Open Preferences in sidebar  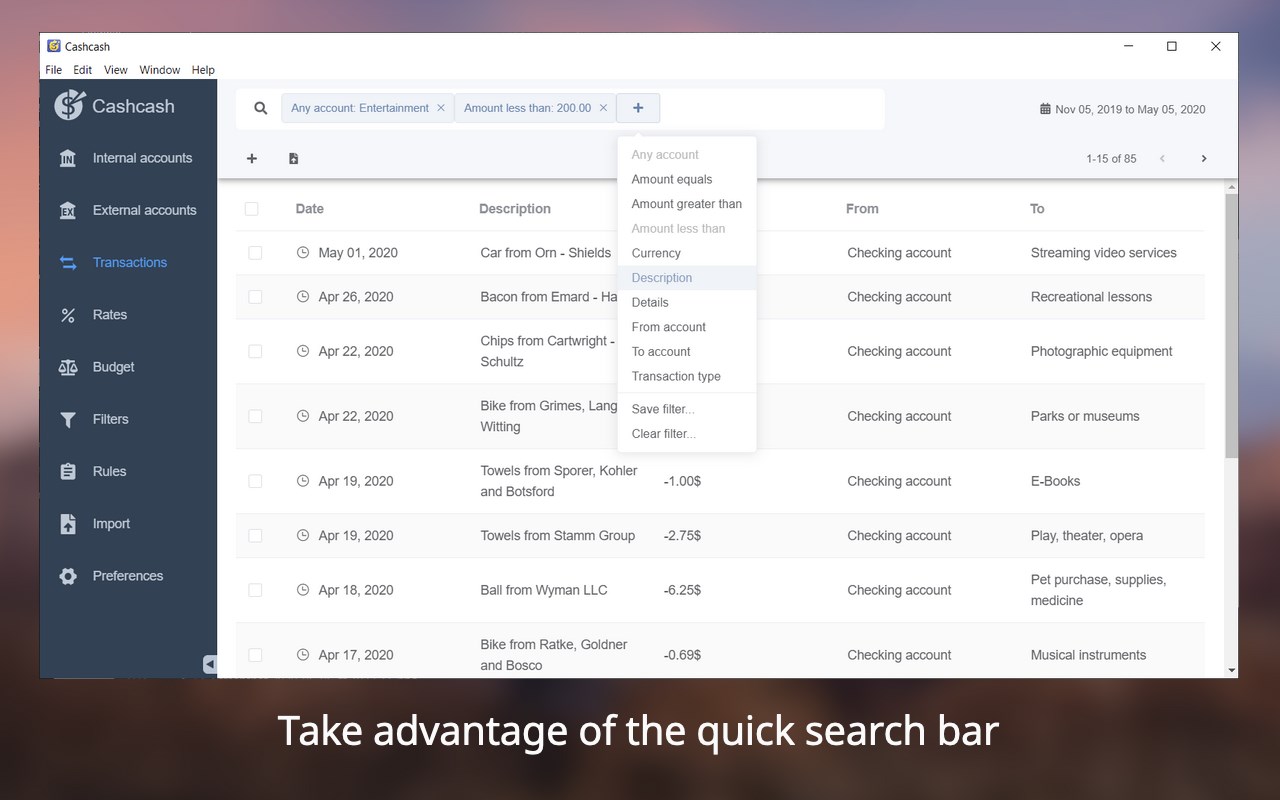[x=128, y=576]
